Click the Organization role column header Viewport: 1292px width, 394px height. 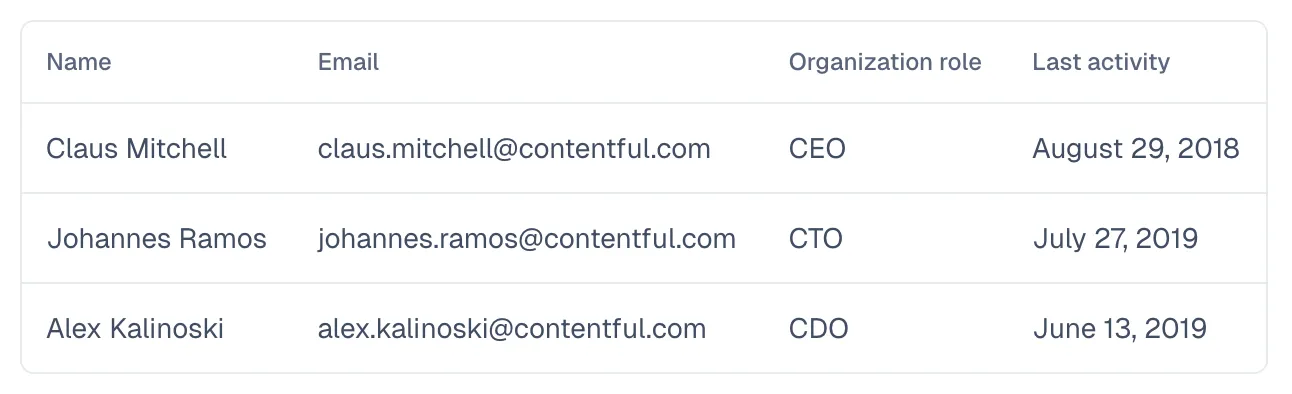pos(885,62)
